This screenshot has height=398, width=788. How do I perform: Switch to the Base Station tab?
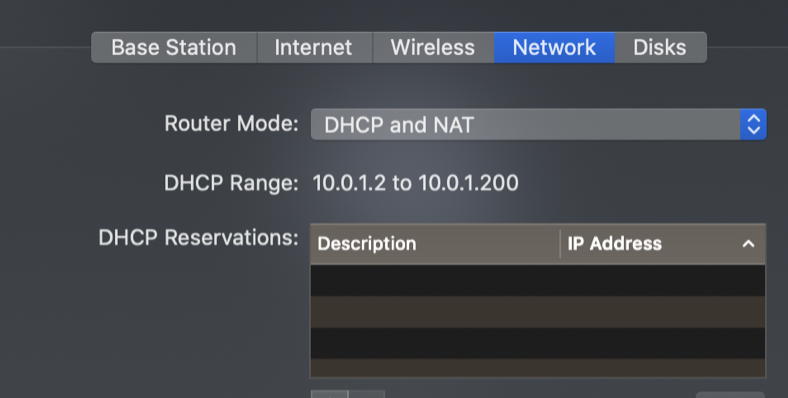tap(174, 47)
